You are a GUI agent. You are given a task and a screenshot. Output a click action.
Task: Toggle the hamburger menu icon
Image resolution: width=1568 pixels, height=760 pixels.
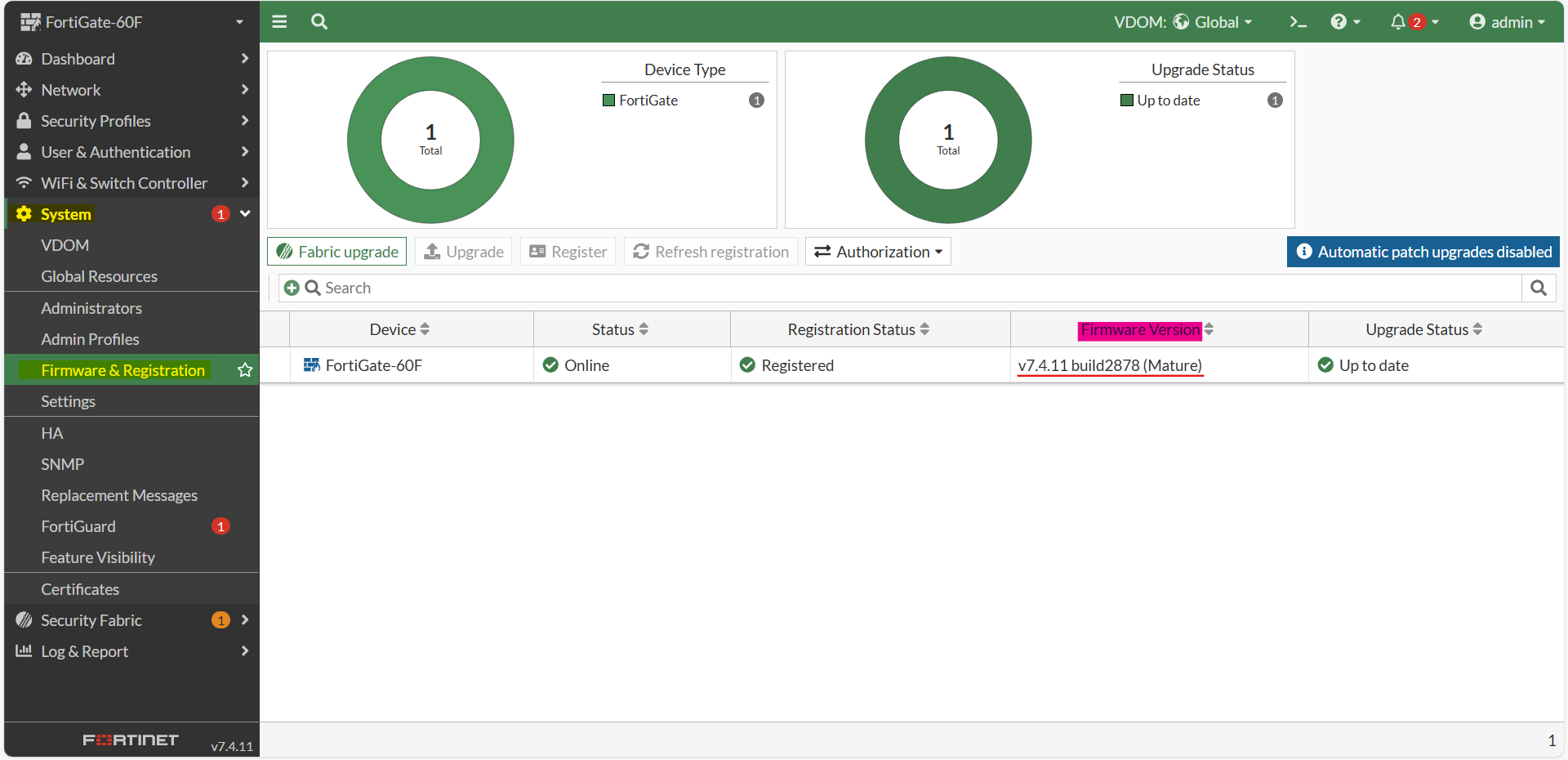click(279, 22)
